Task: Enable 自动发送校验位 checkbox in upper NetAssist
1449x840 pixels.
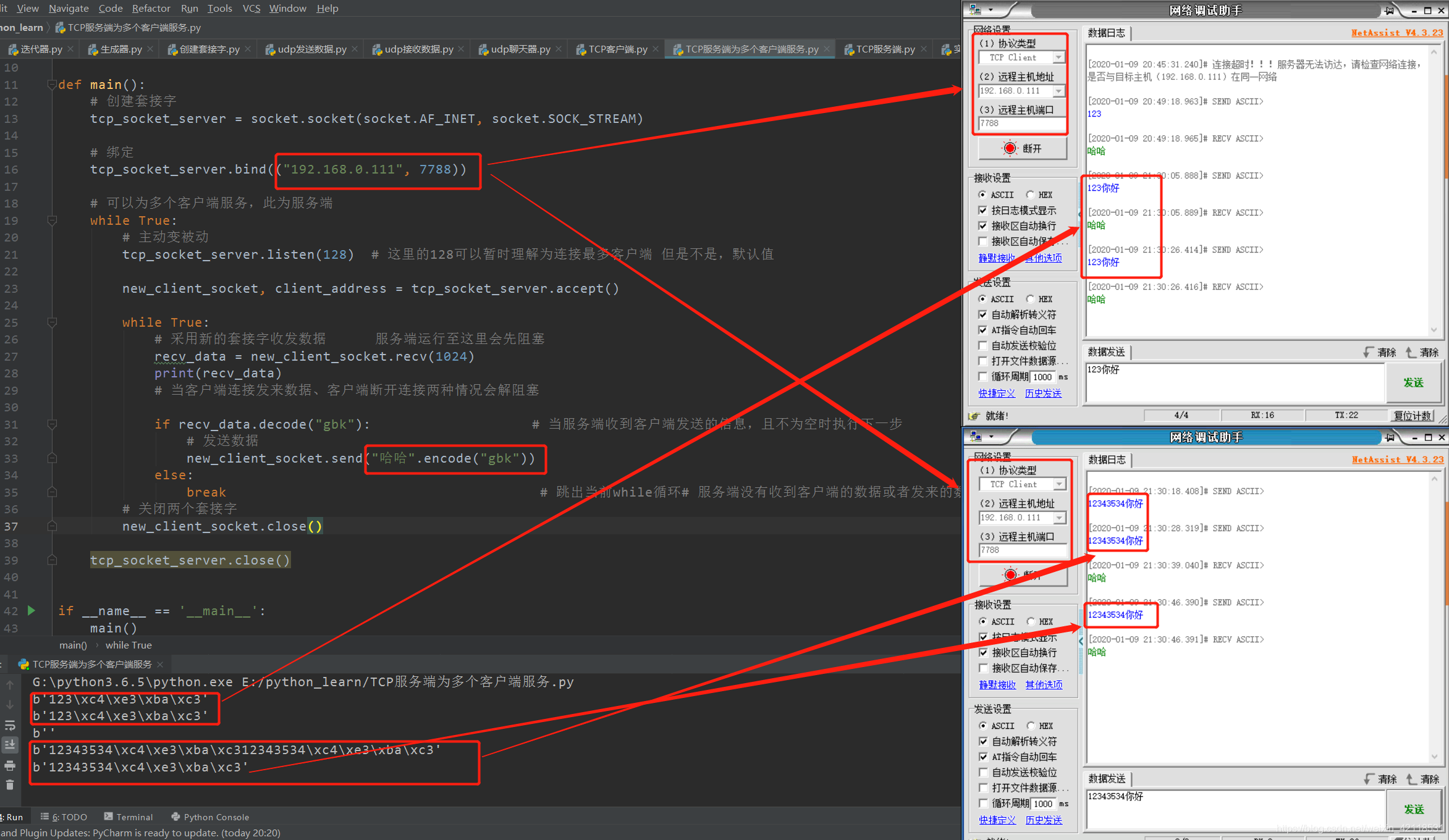Action: pyautogui.click(x=982, y=346)
